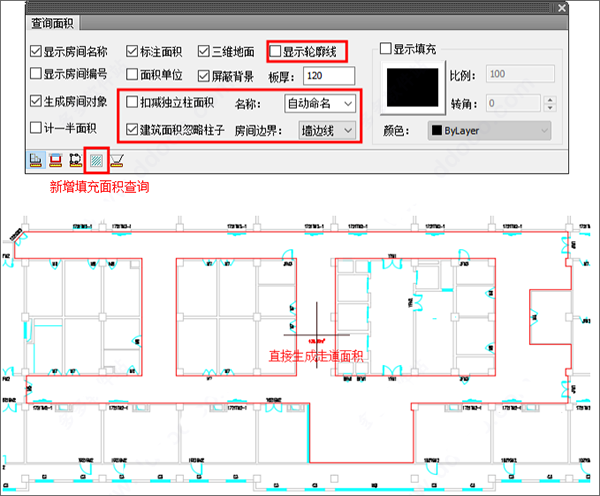Toggle 标注面积 checkbox
600x496 pixels.
coord(132,51)
